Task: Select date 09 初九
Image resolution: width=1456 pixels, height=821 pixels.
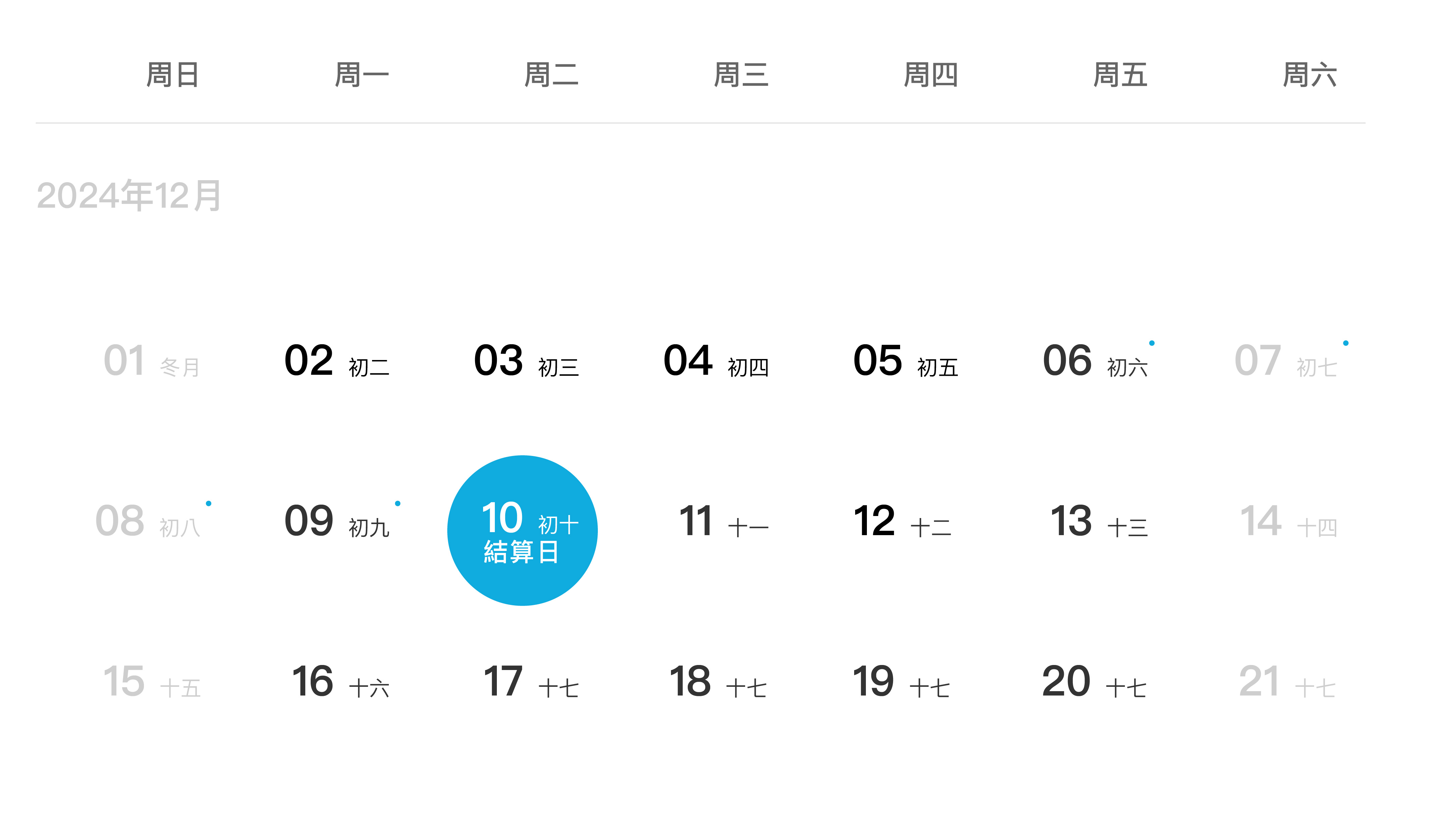Action: [336, 521]
